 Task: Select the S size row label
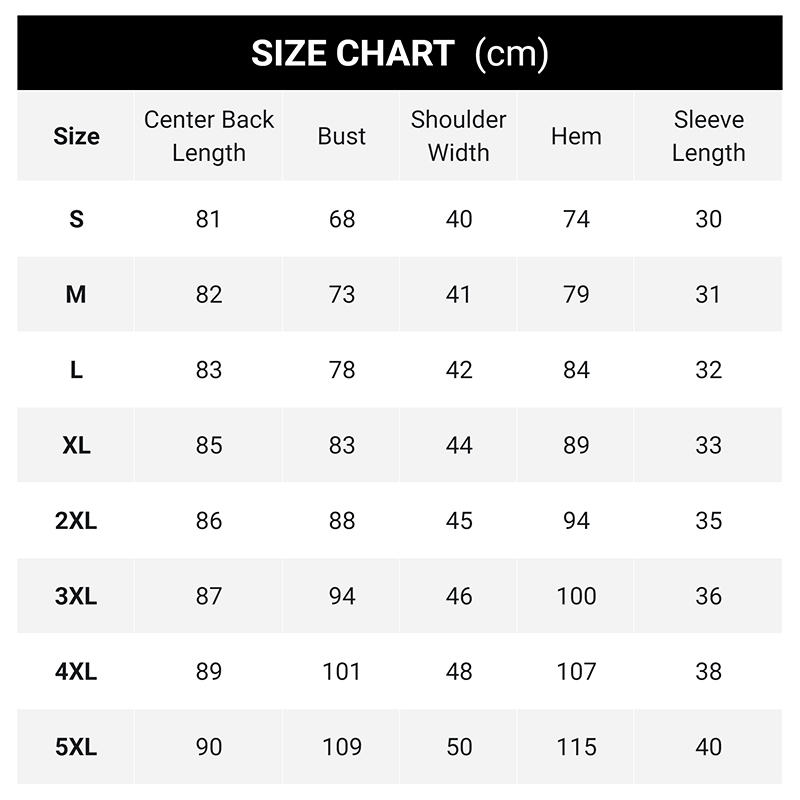click(76, 219)
